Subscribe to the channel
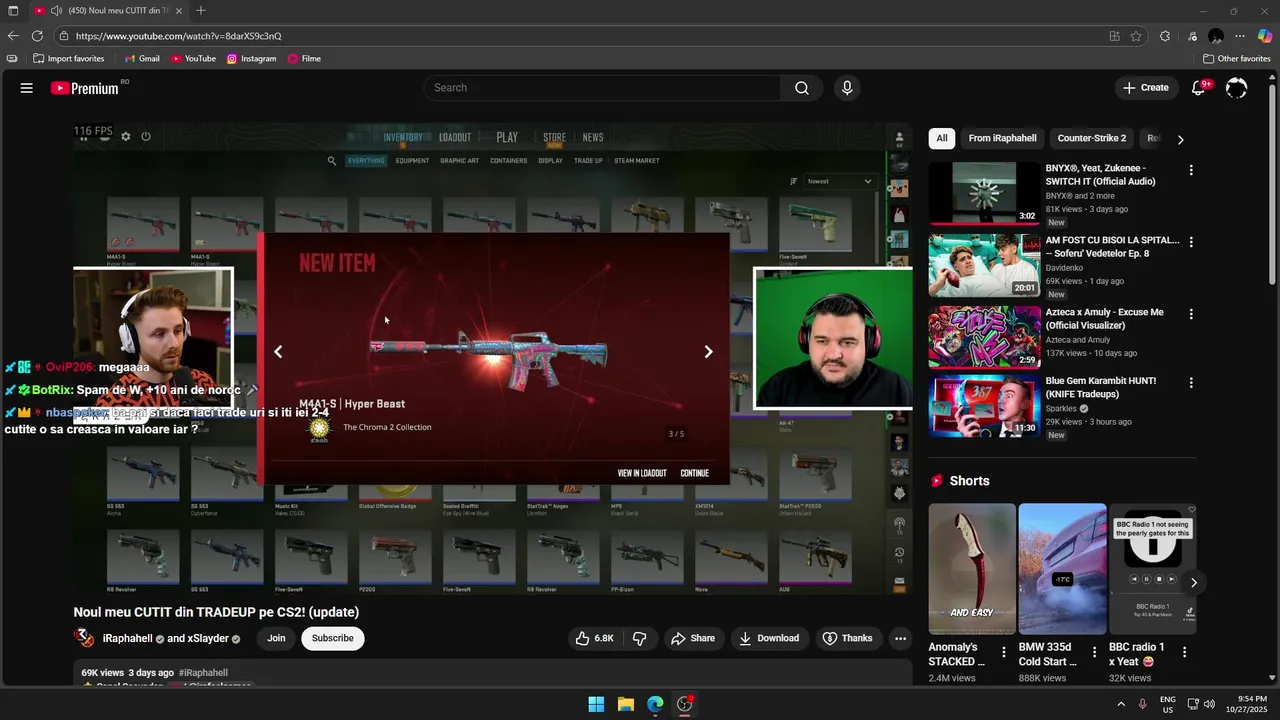Image resolution: width=1280 pixels, height=720 pixels. pyautogui.click(x=333, y=638)
